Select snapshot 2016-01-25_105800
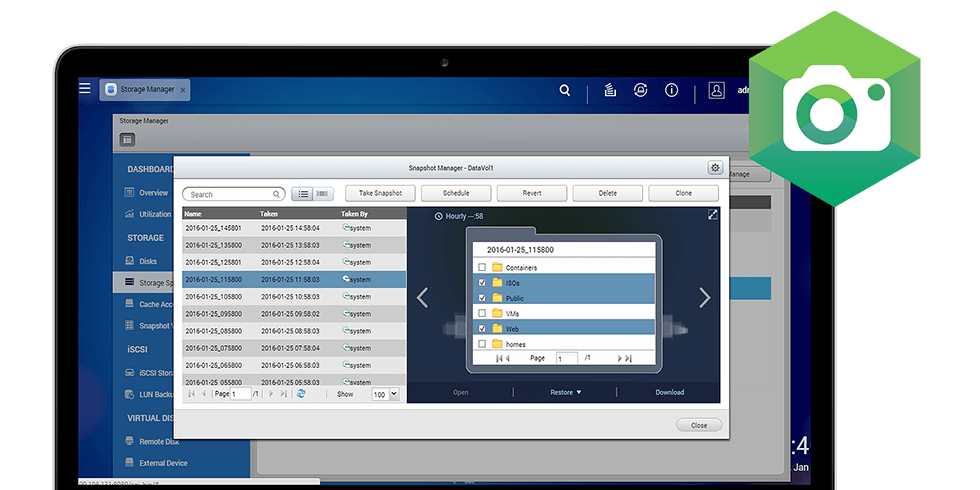Viewport: 980px width, 490px height. (294, 296)
